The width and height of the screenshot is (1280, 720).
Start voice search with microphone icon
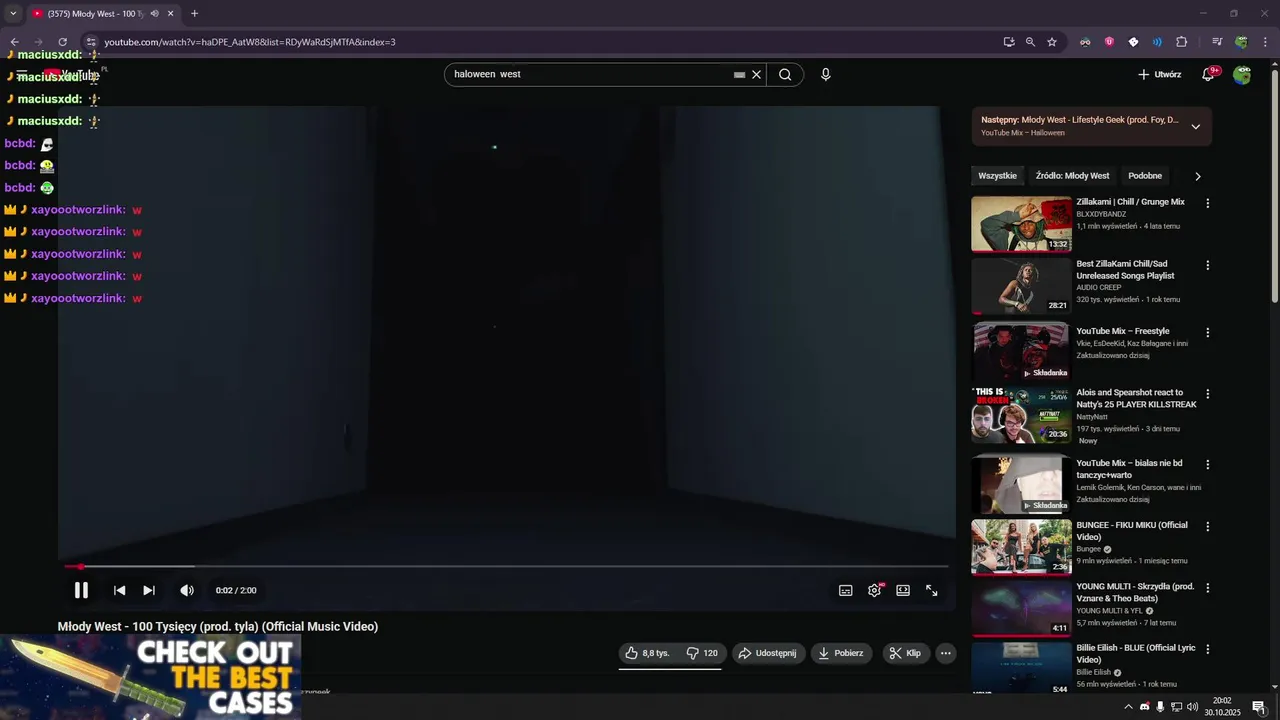pyautogui.click(x=825, y=74)
